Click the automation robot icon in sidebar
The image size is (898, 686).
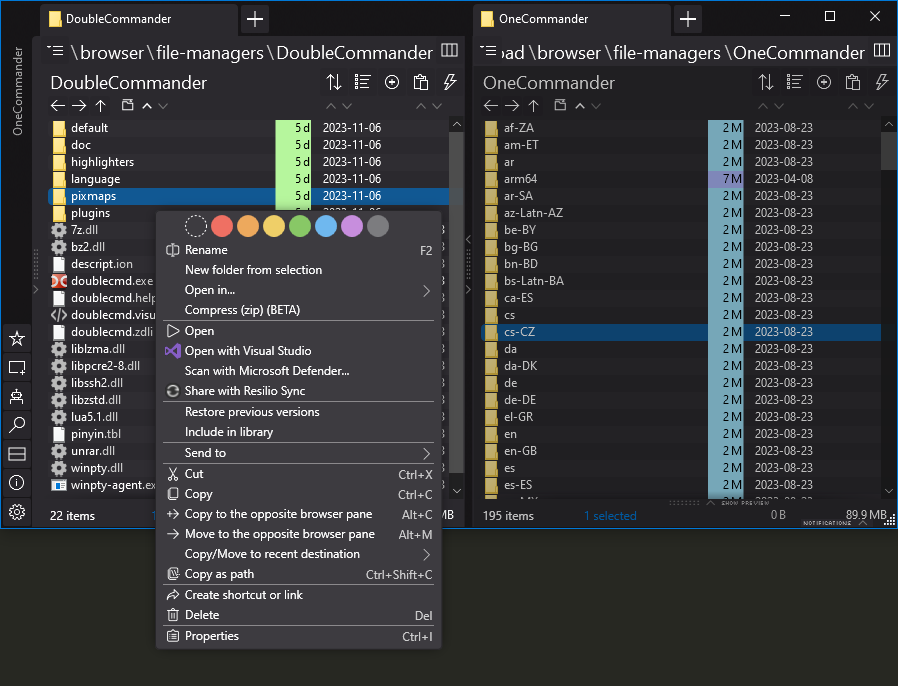pyautogui.click(x=17, y=397)
